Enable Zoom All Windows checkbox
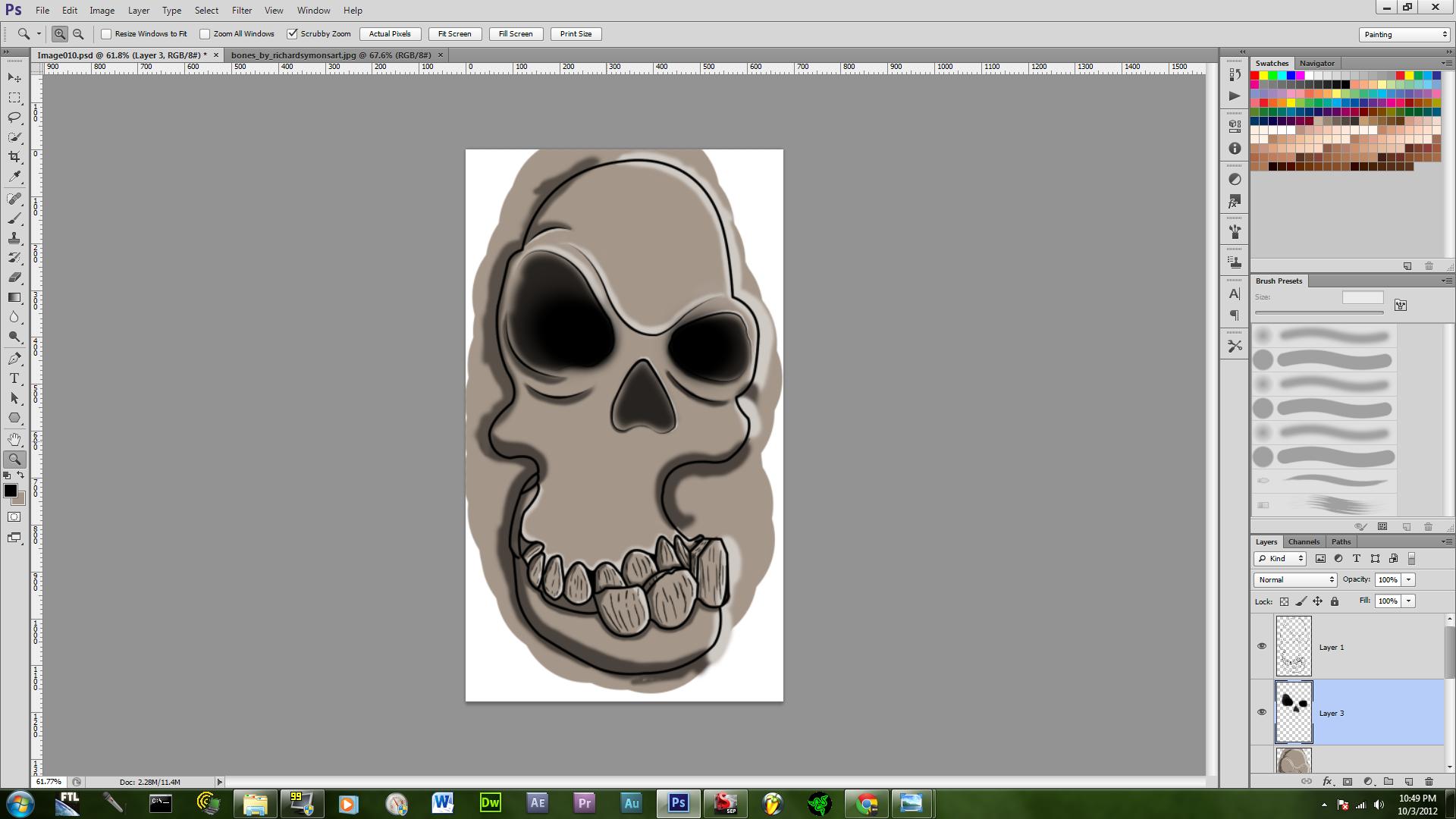The height and width of the screenshot is (819, 1456). point(205,34)
